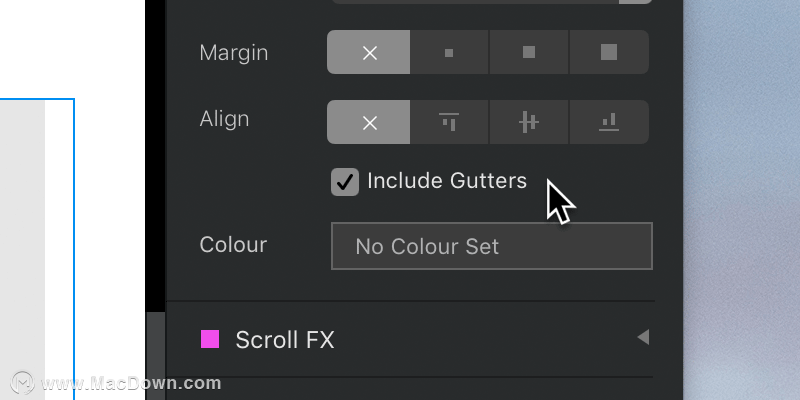
Task: Click the Include Gutters label text
Action: click(x=447, y=181)
